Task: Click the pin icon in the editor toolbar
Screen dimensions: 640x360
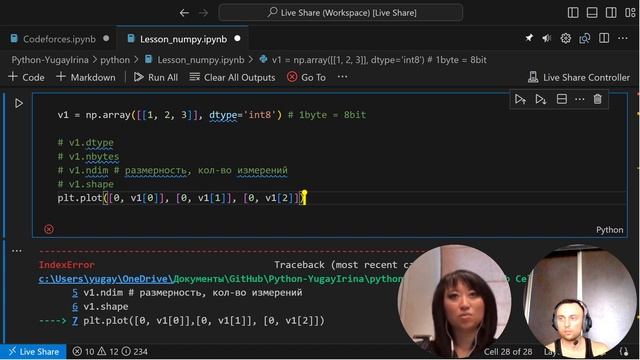Action: [529, 38]
